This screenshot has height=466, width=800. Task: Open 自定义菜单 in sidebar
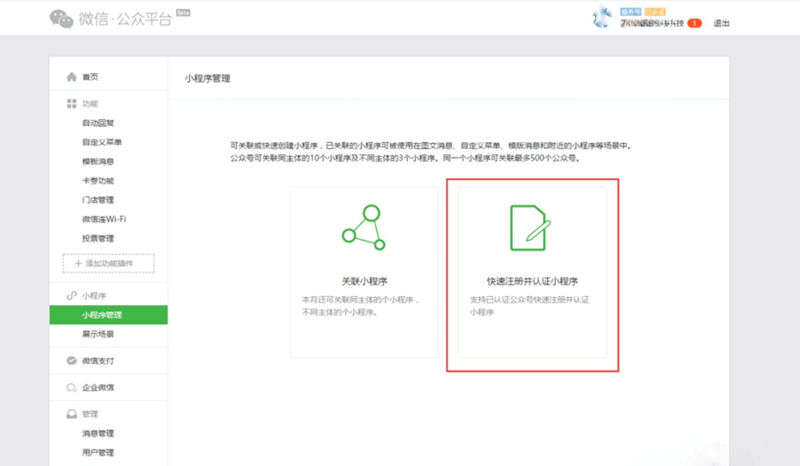pyautogui.click(x=101, y=142)
